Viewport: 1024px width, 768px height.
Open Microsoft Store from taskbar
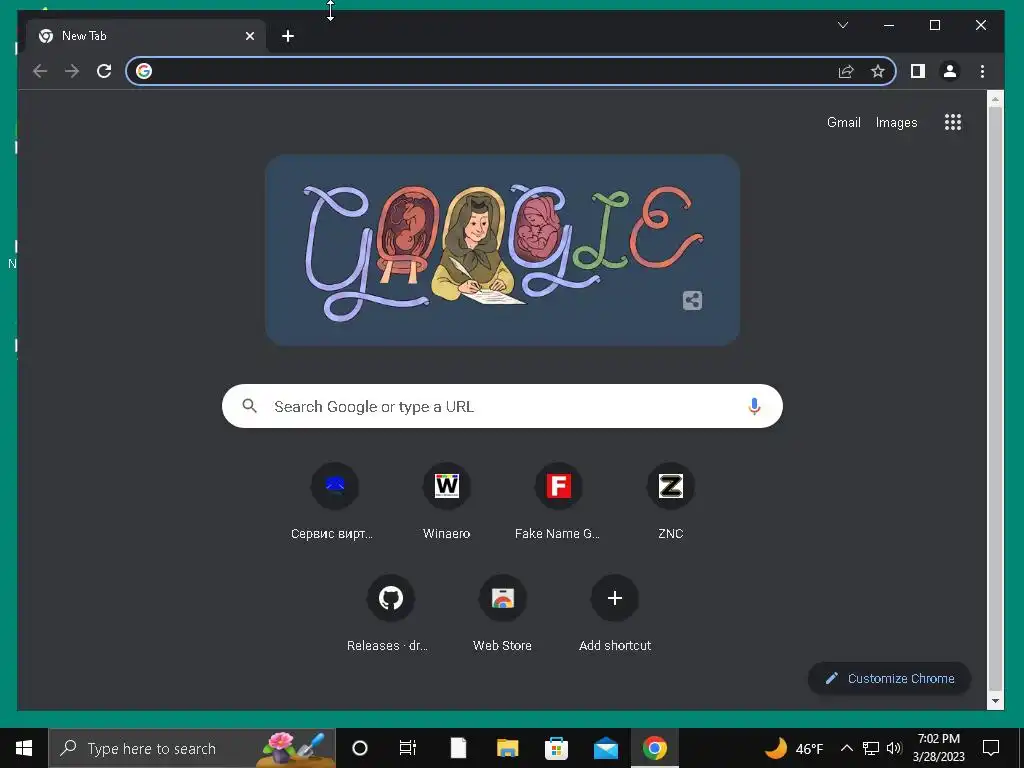point(556,748)
